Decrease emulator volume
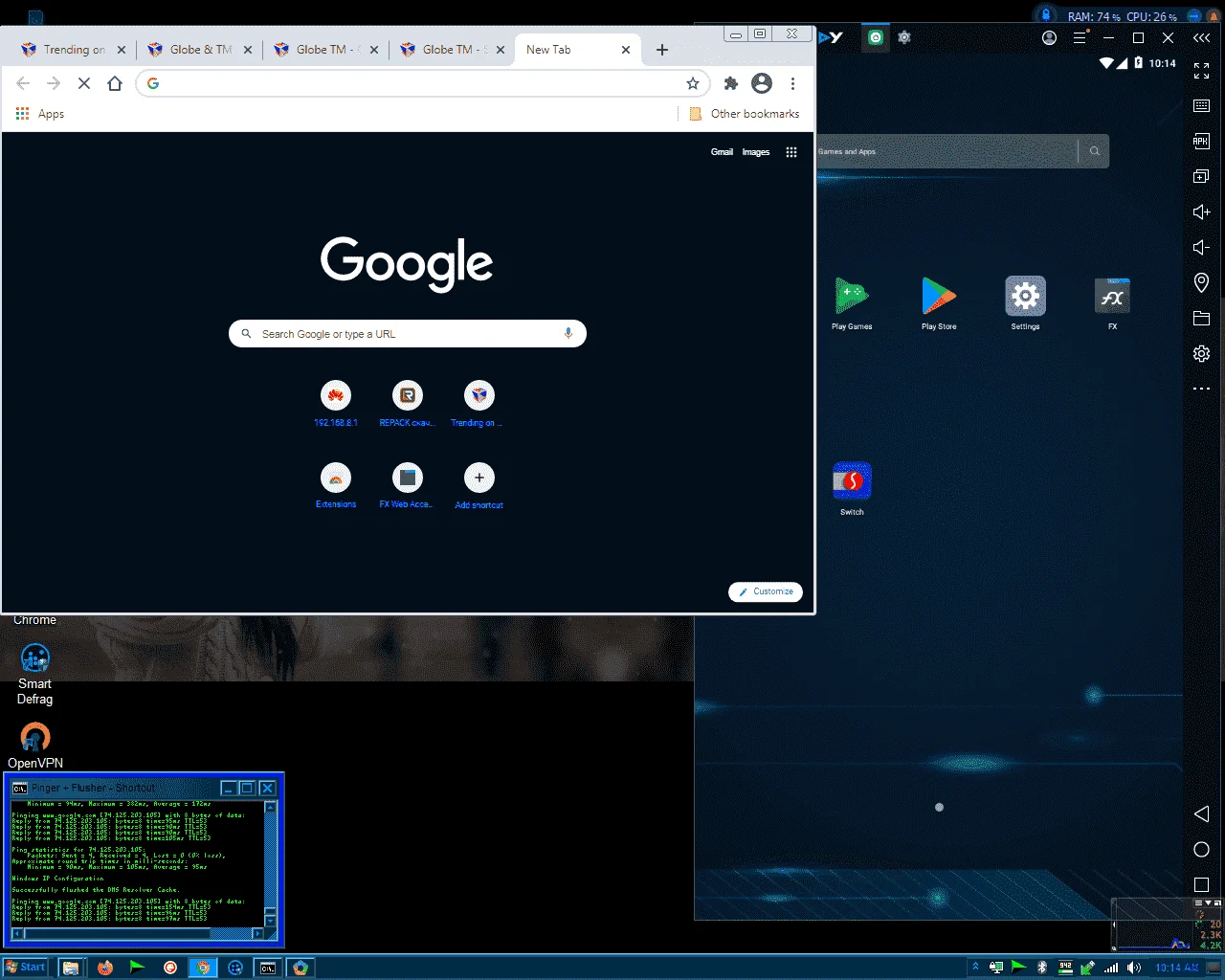 coord(1201,247)
